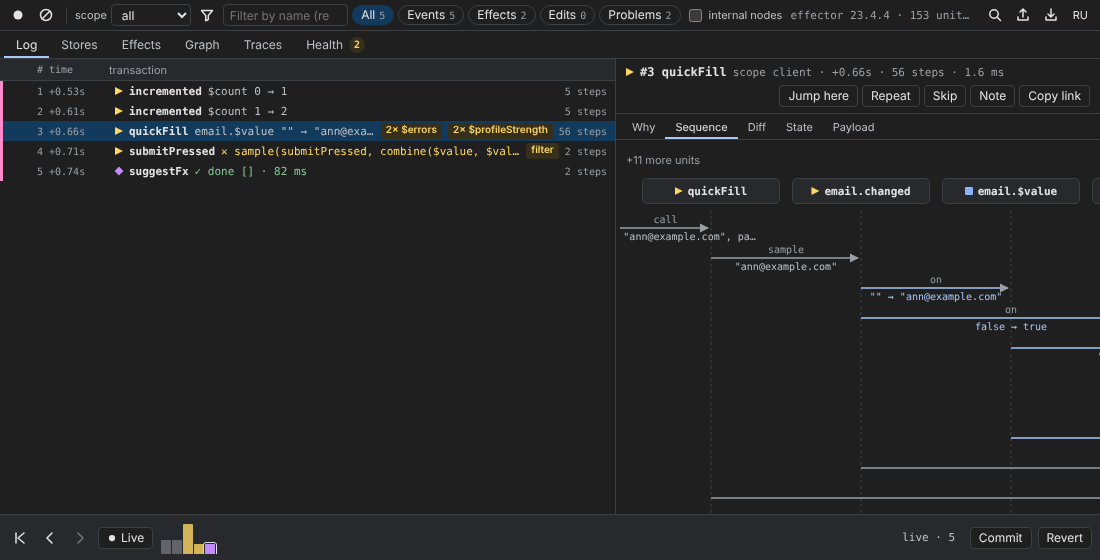Open the State detail tab

pos(799,127)
